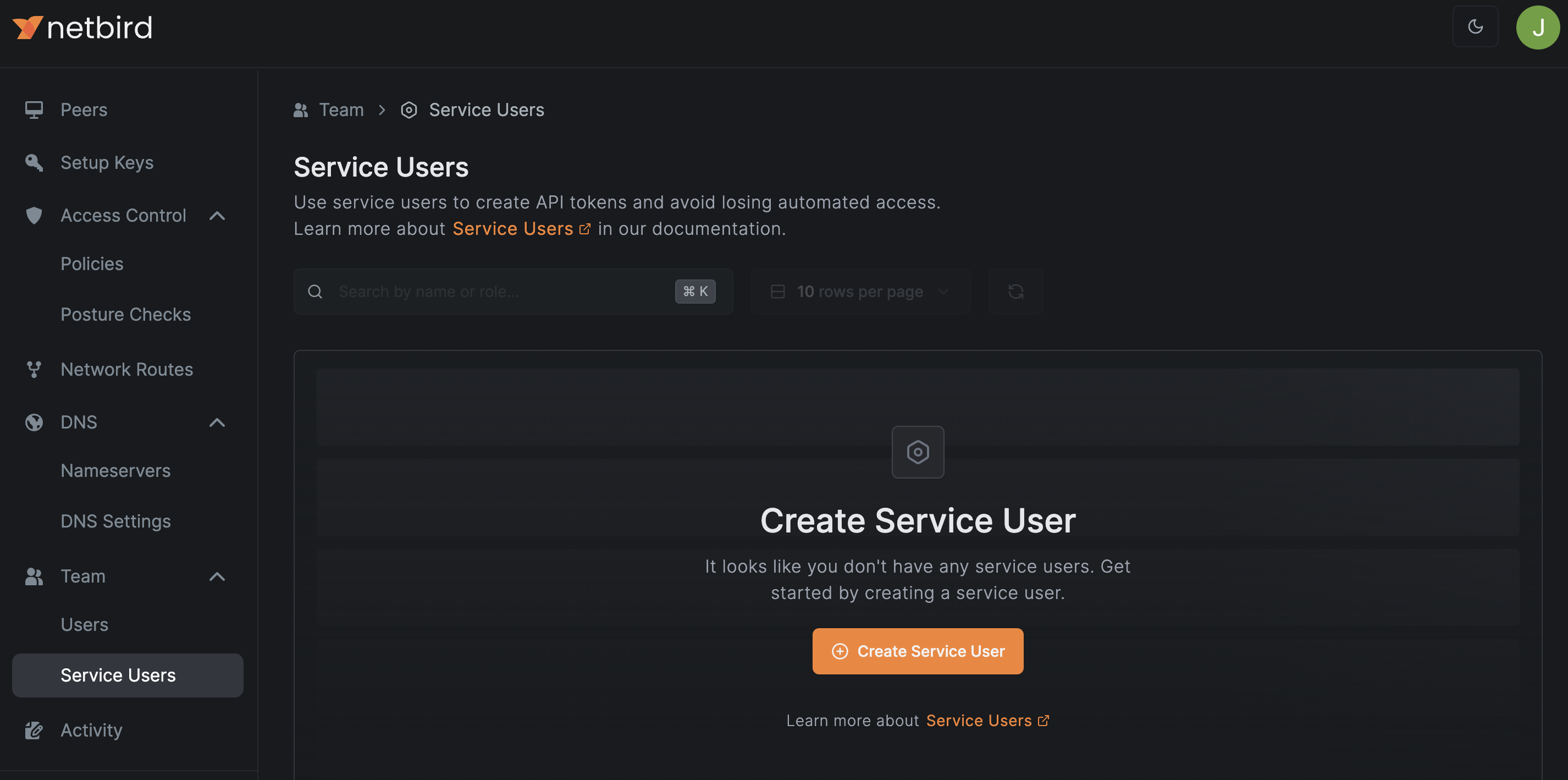
Task: Switch to the Users page
Action: [x=85, y=624]
